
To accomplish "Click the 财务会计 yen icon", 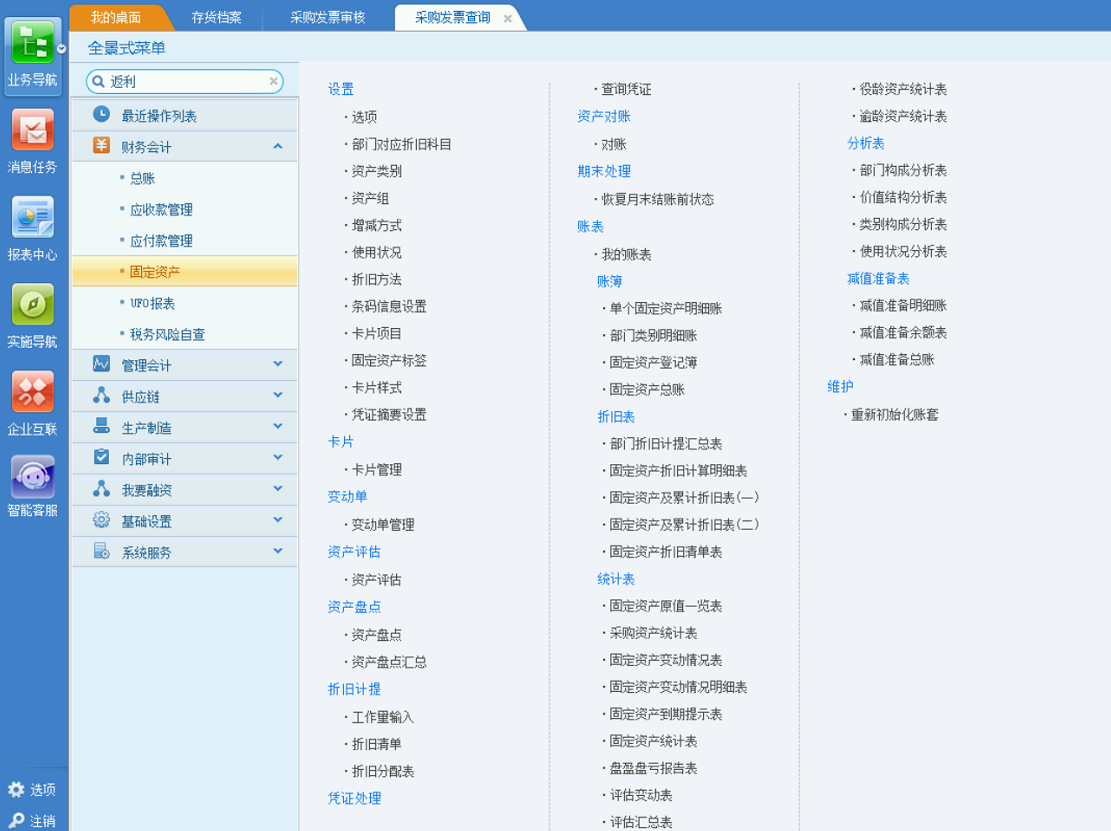I will [x=101, y=145].
